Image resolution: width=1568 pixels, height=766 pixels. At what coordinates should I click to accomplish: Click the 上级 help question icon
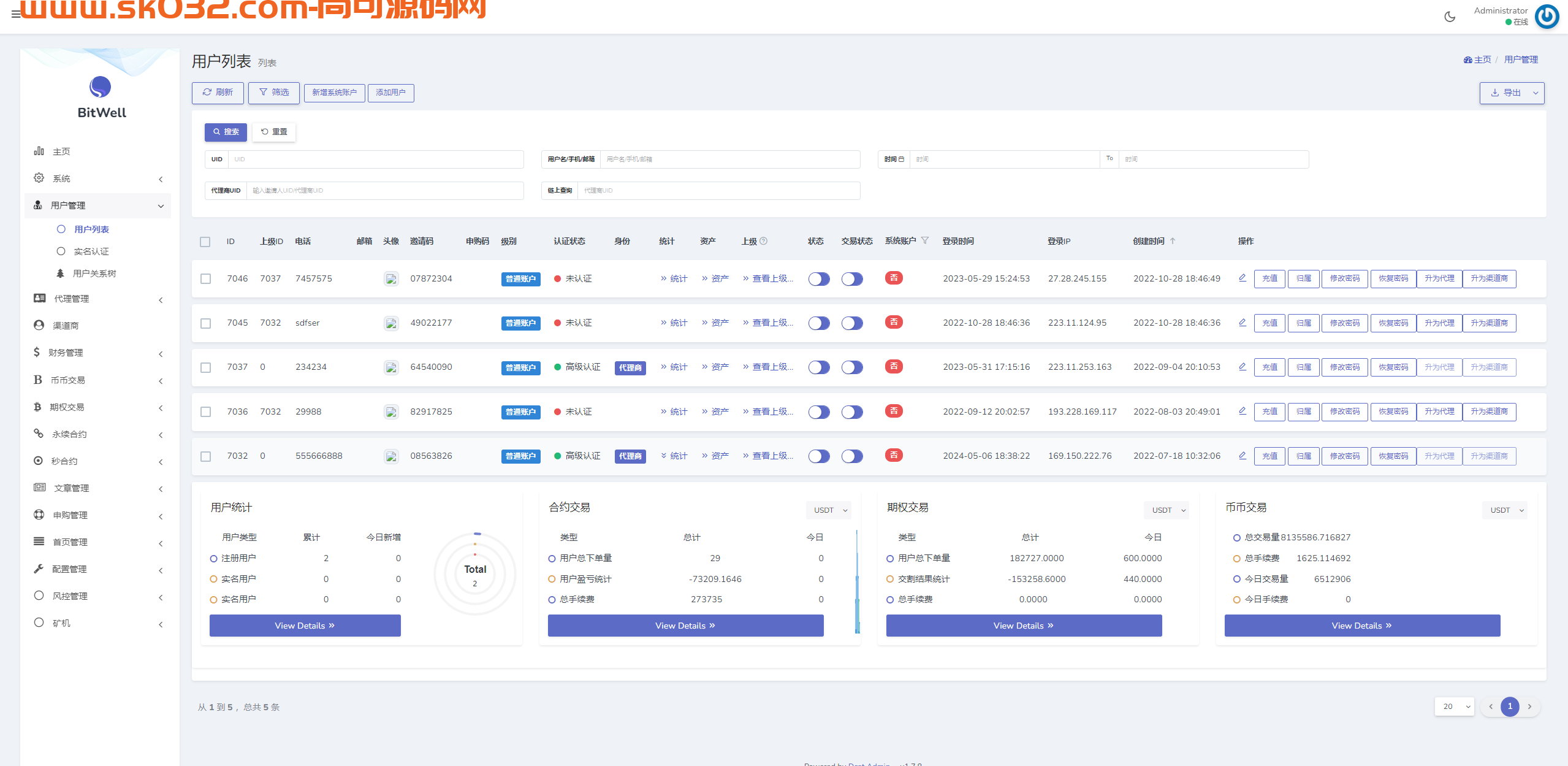click(763, 241)
